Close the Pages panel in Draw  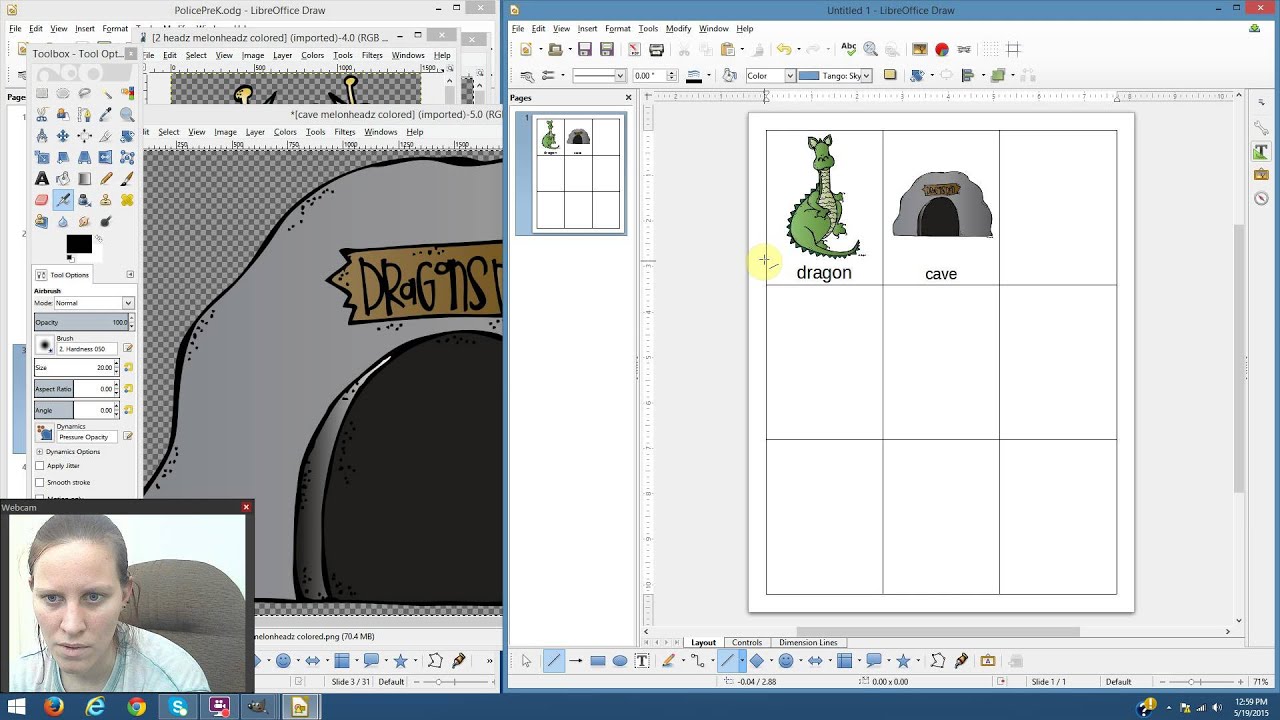click(x=628, y=97)
